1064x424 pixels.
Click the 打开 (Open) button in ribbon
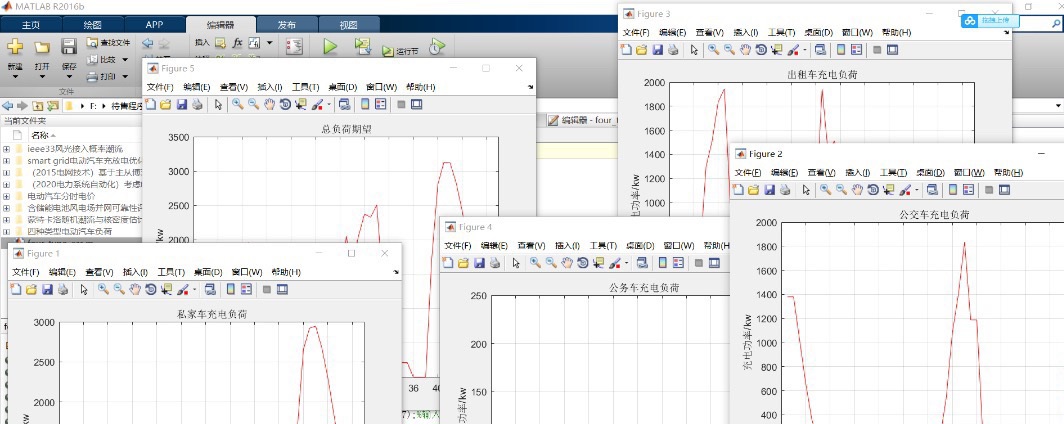[42, 56]
